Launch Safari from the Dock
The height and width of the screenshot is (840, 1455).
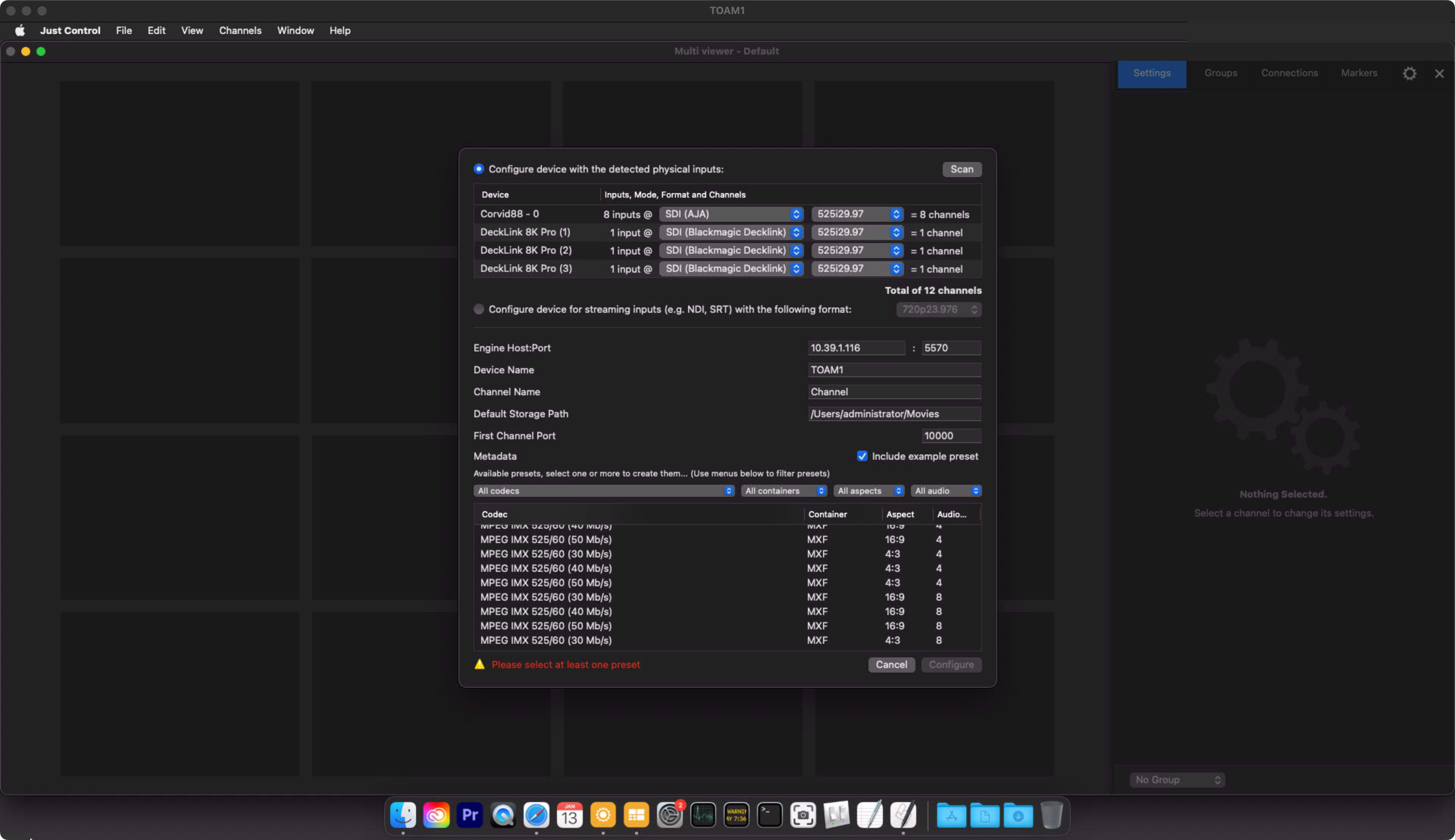click(536, 815)
